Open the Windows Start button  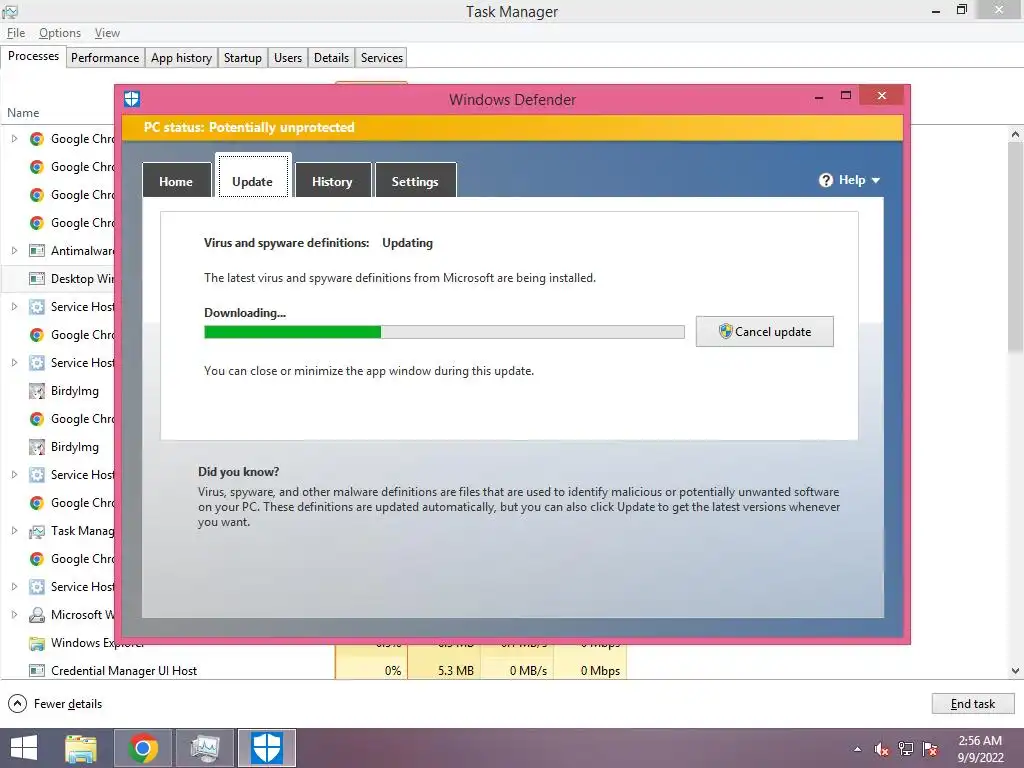(x=24, y=748)
